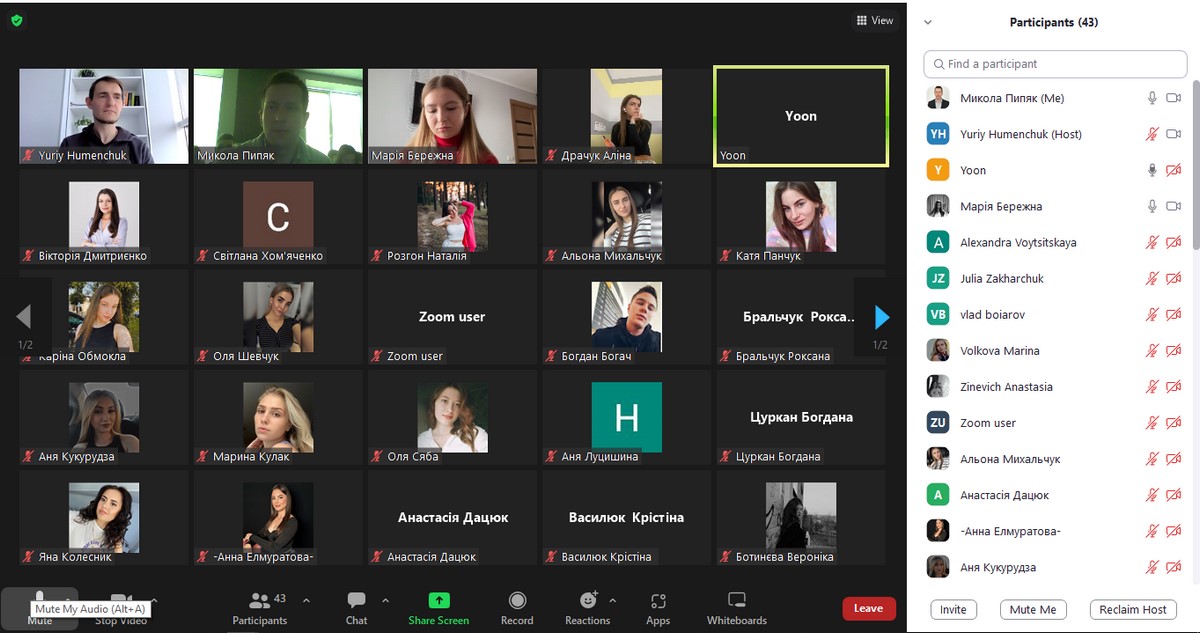Open the Reactions menu
Viewport: 1200px width, 633px height.
[588, 607]
